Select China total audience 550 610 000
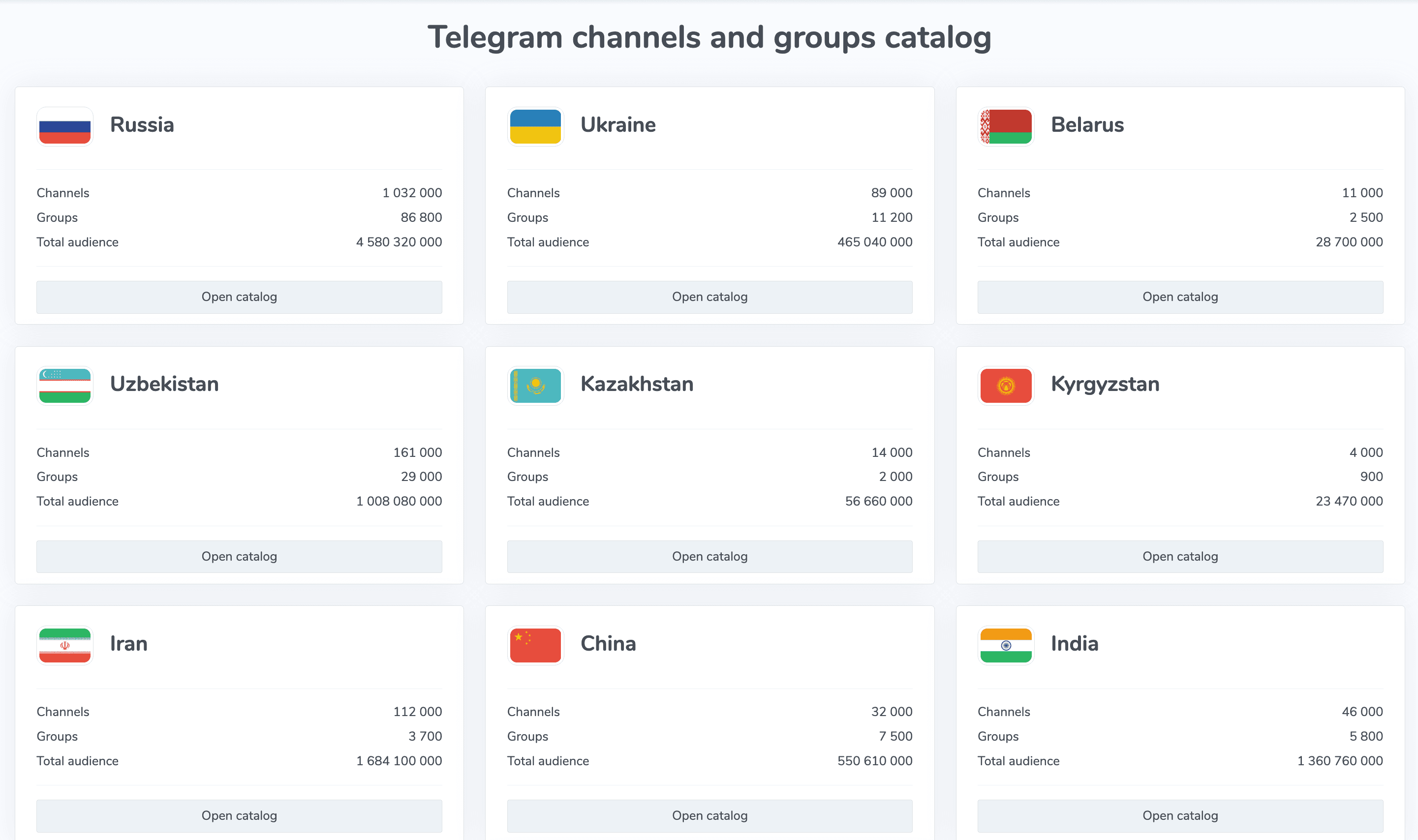The height and width of the screenshot is (840, 1418). click(x=874, y=761)
